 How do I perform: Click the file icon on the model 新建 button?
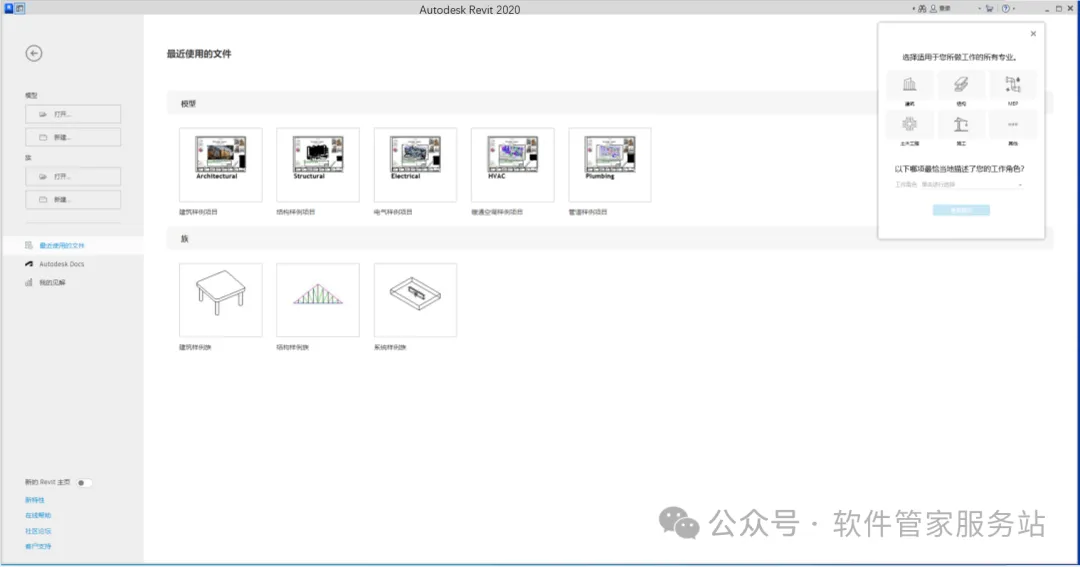(43, 137)
